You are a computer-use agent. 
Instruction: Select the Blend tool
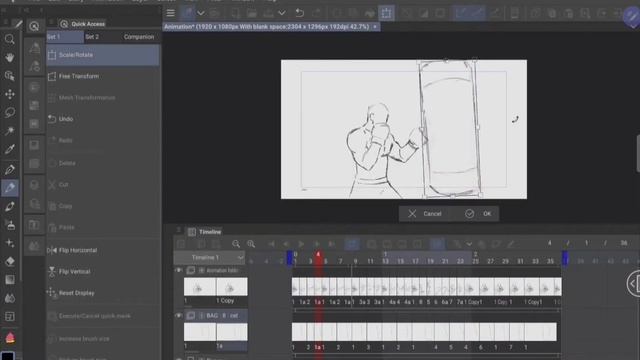[9, 298]
